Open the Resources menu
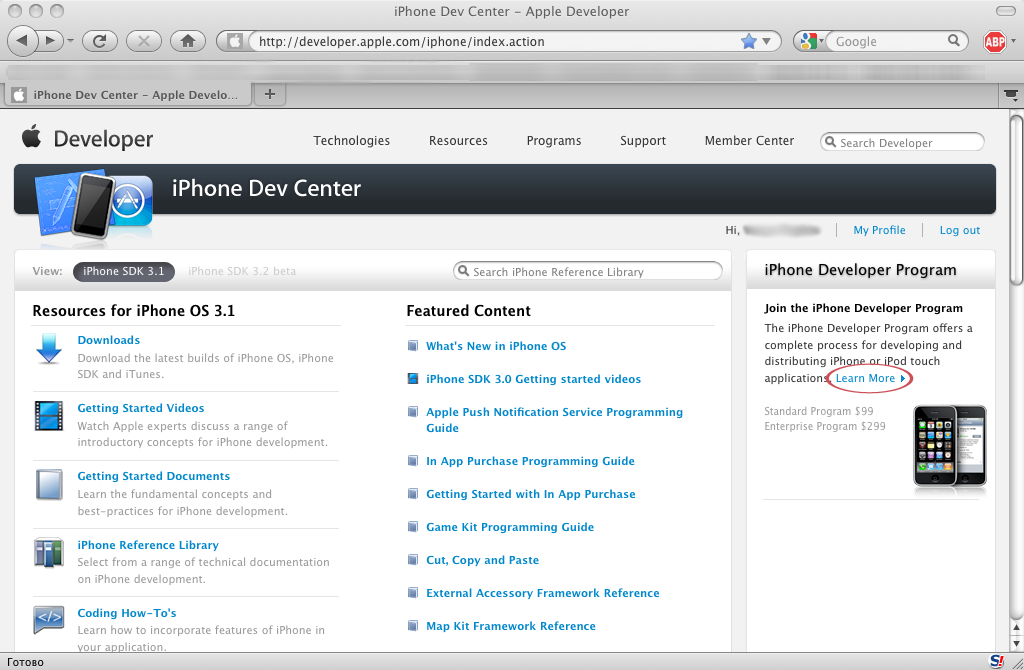Image resolution: width=1024 pixels, height=670 pixels. click(x=458, y=140)
